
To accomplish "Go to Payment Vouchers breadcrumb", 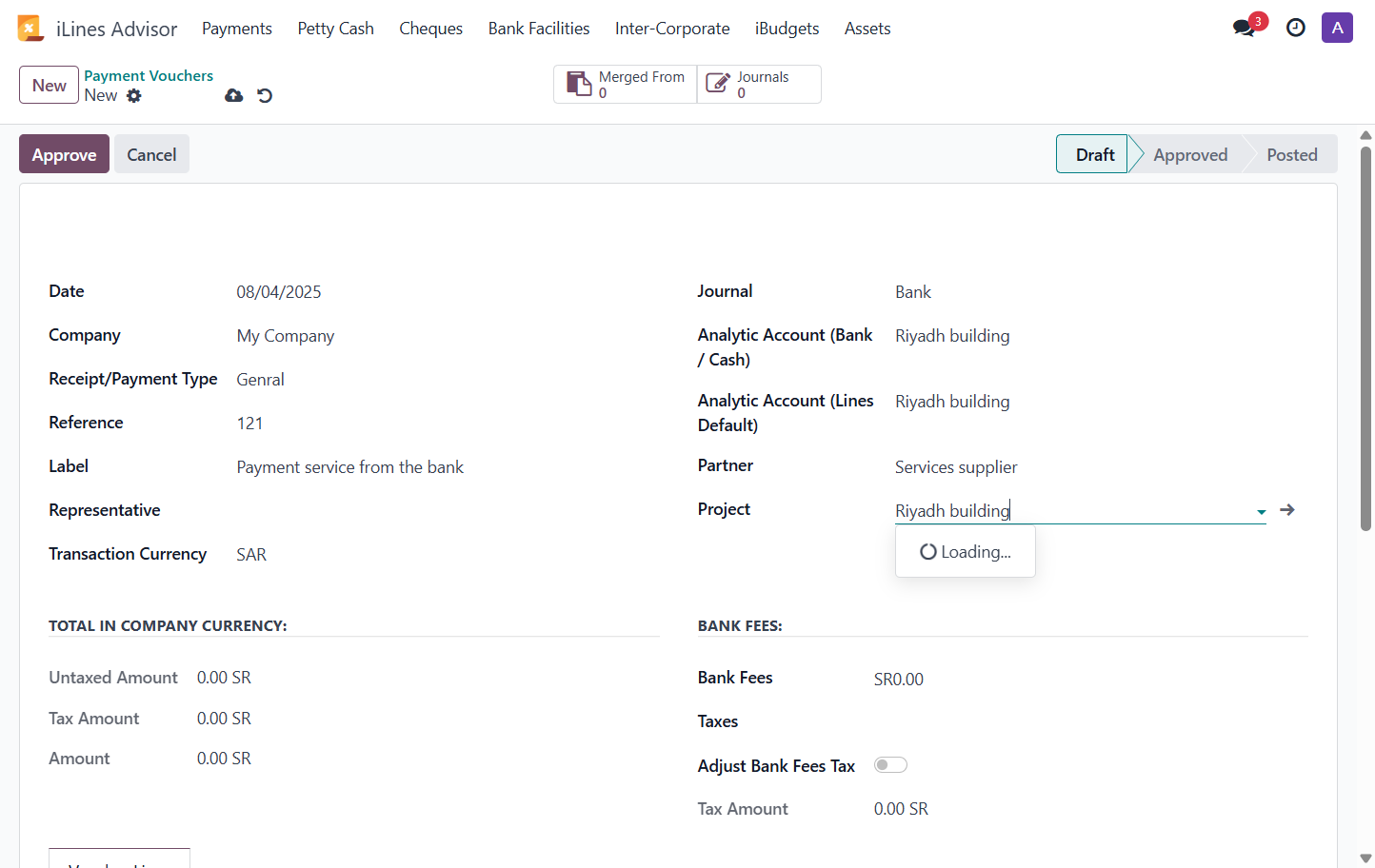I will coord(149,75).
